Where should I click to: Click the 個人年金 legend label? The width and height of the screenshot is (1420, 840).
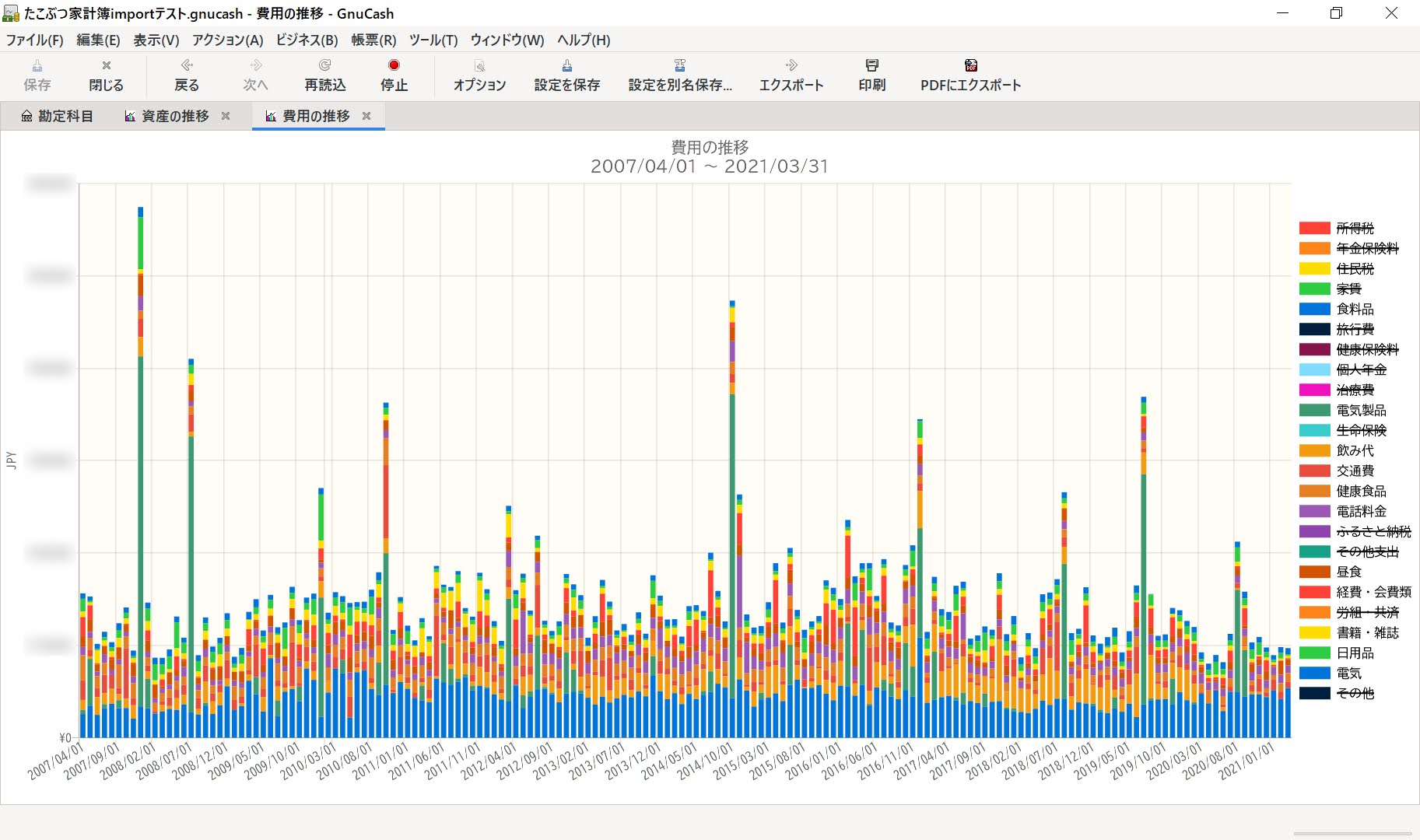tap(1362, 369)
